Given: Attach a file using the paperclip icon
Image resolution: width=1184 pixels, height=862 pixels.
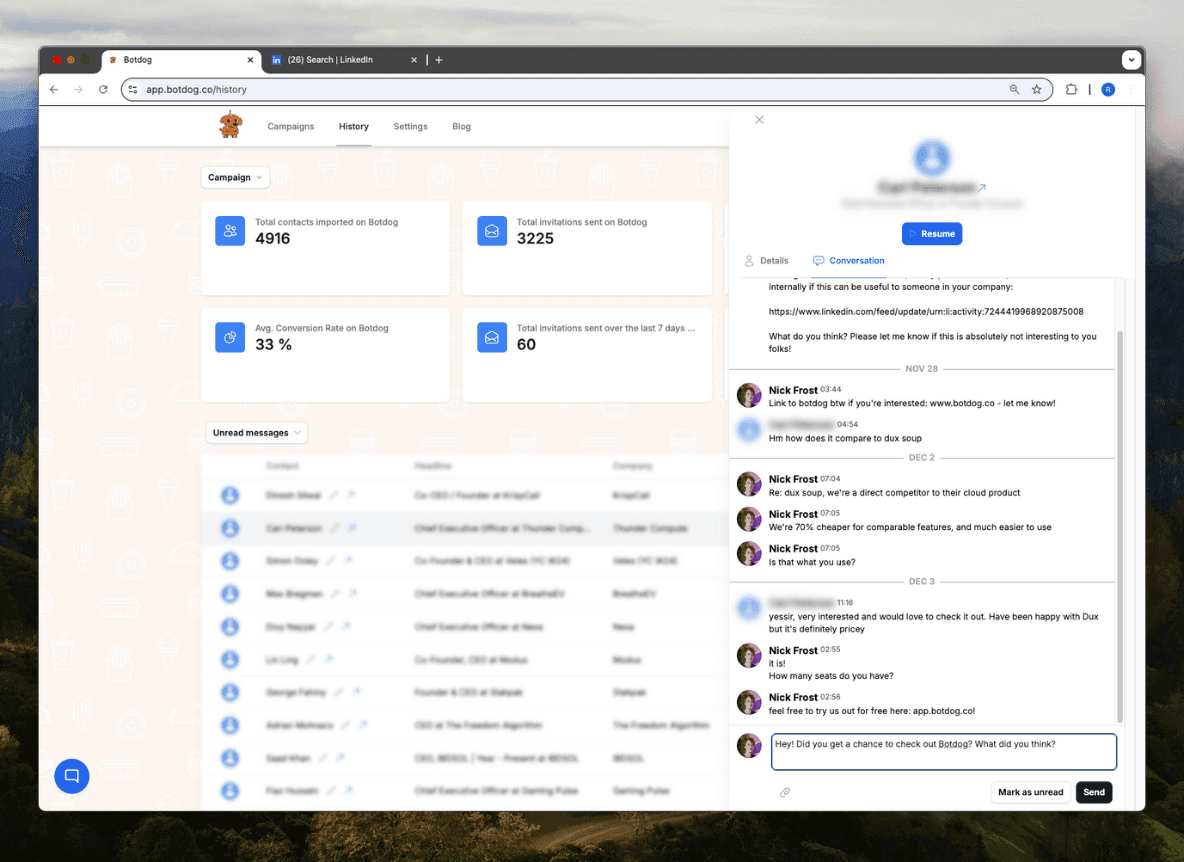Looking at the screenshot, I should (785, 792).
